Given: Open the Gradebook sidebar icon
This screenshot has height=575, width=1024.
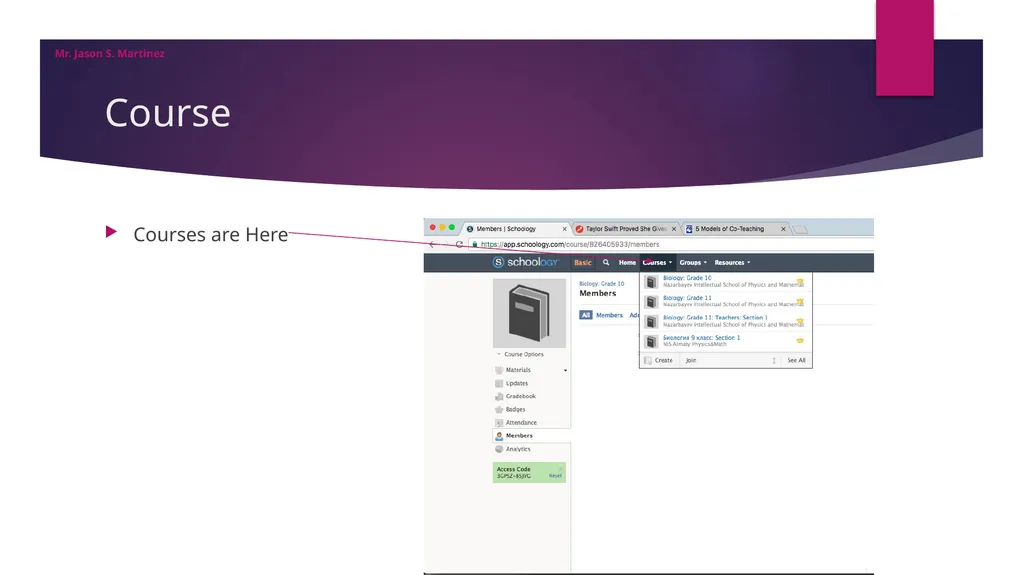Looking at the screenshot, I should coord(499,397).
